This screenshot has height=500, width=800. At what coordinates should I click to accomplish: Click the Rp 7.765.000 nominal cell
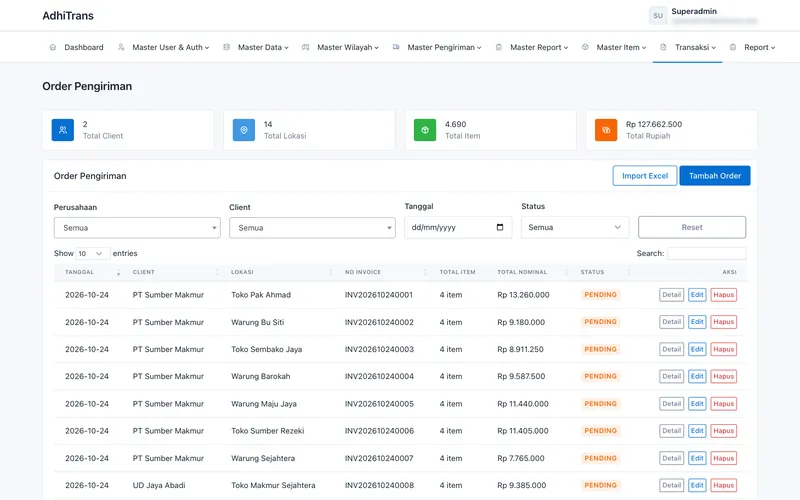coord(521,458)
